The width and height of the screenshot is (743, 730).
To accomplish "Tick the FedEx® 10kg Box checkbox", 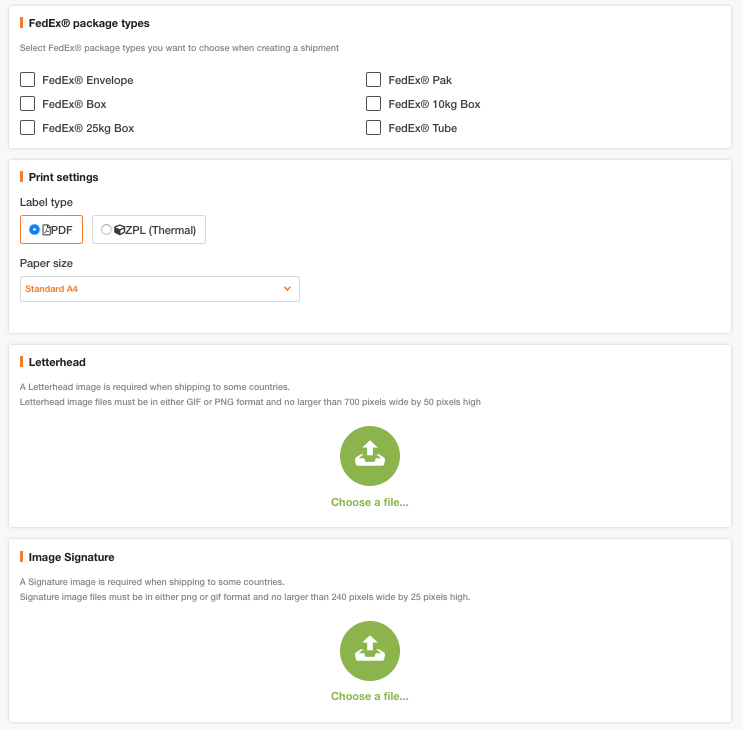I will 373,103.
